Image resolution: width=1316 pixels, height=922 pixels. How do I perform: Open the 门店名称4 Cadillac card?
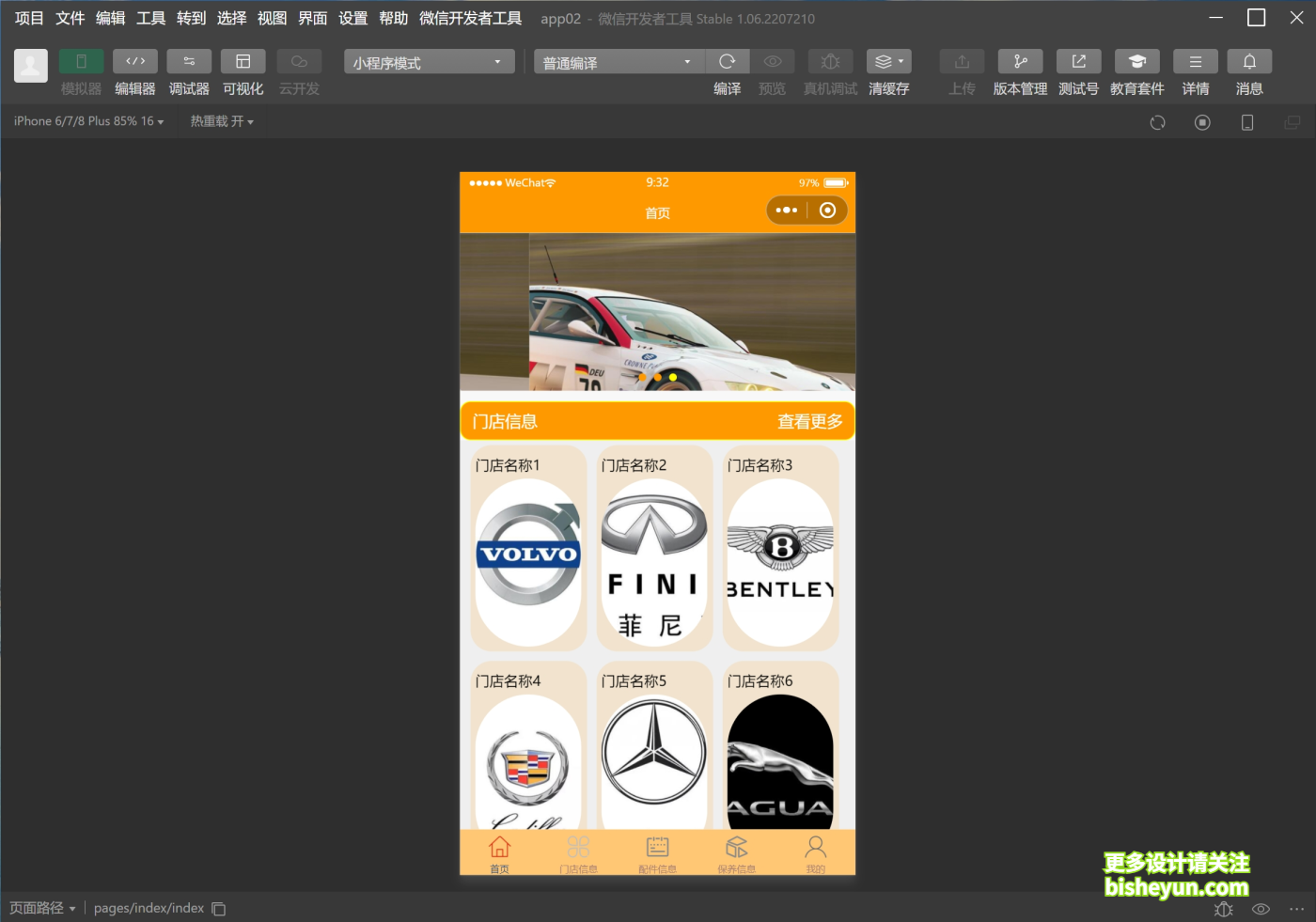click(x=528, y=746)
